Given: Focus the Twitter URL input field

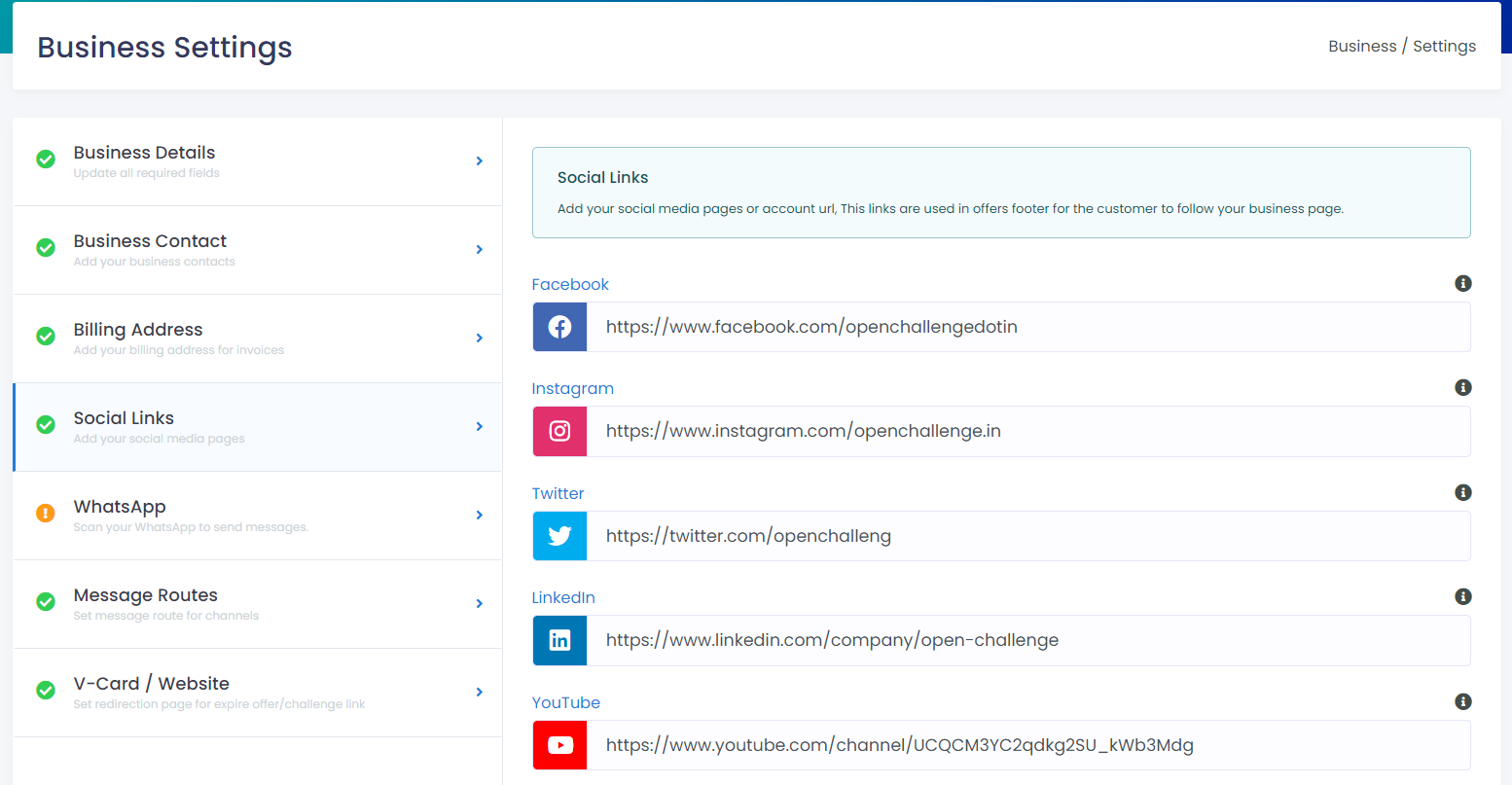Looking at the screenshot, I should tap(1028, 536).
